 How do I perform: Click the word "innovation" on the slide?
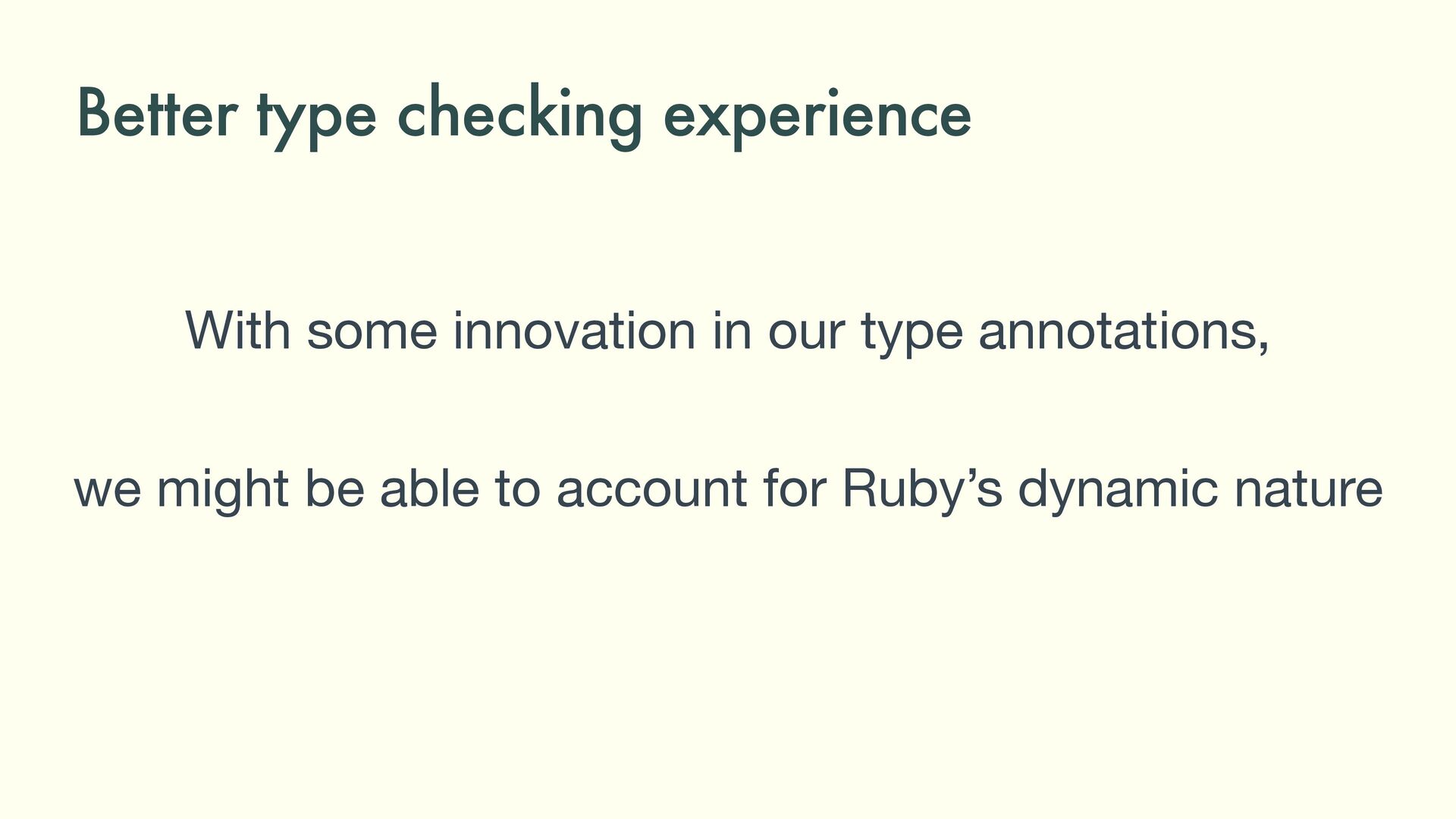click(x=574, y=331)
